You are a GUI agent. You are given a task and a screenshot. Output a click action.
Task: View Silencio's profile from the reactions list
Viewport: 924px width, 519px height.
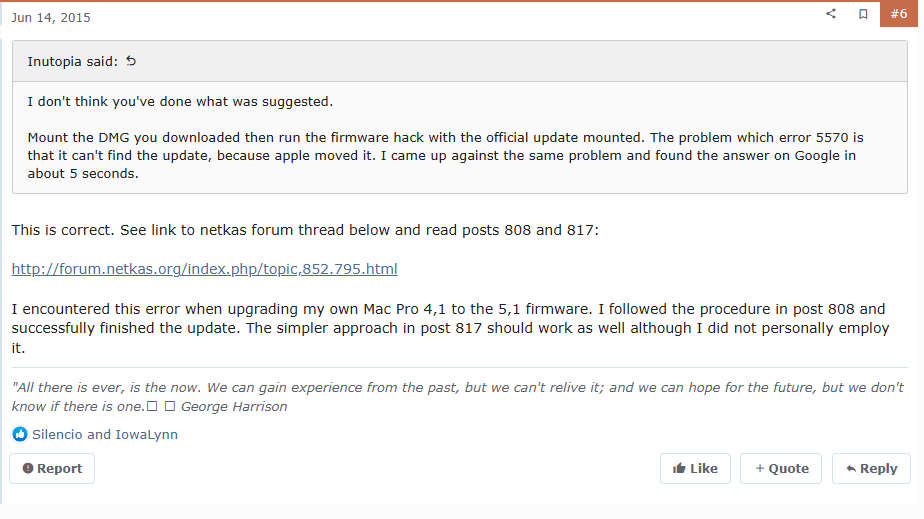point(57,435)
